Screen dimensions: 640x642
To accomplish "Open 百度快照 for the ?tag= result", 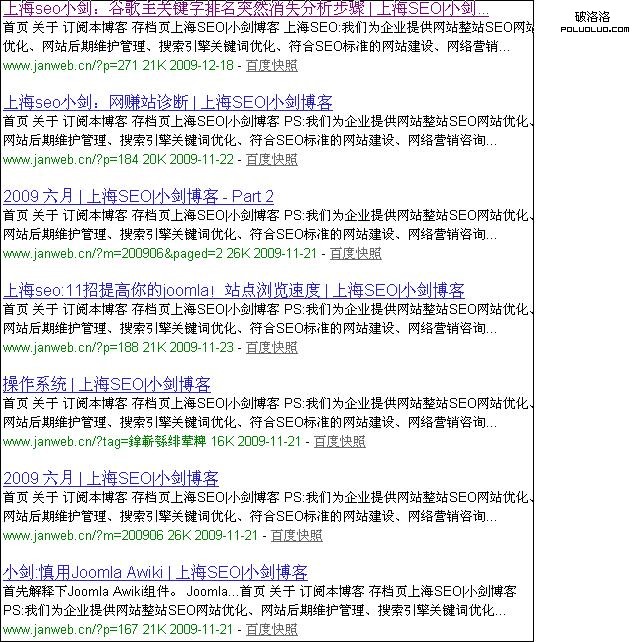I will [339, 442].
